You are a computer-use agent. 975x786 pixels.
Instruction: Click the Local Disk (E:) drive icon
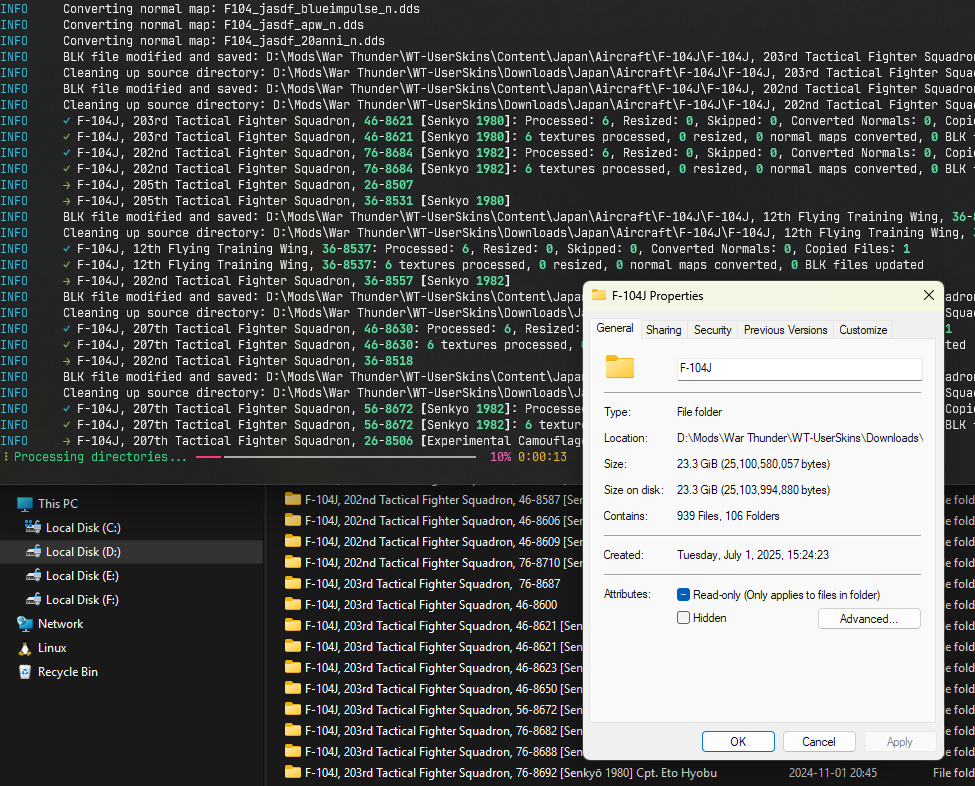tap(33, 575)
